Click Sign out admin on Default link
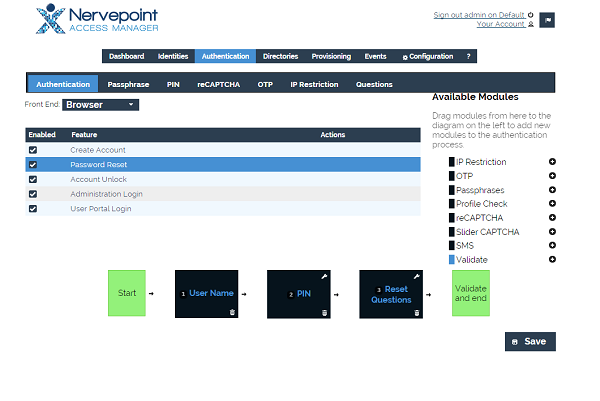Image resolution: width=600 pixels, height=401 pixels. point(478,15)
